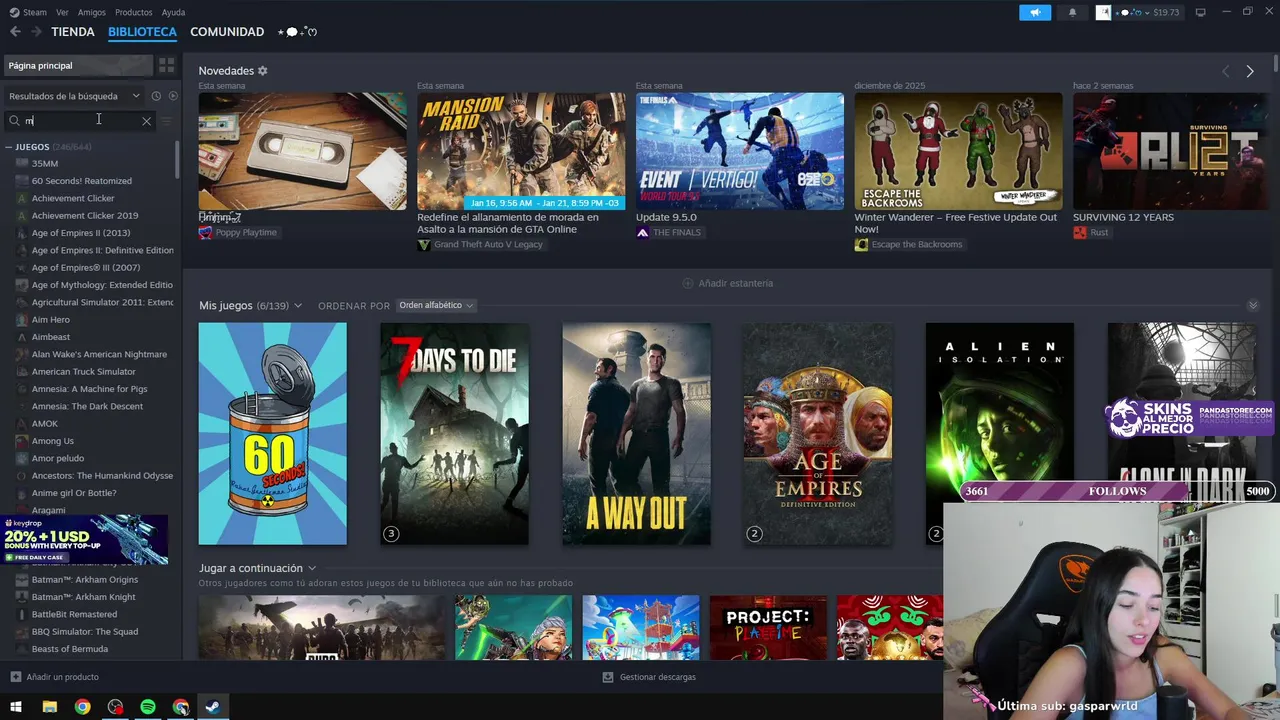Select the BIBLIOTECA tab
Screen dimensions: 1280x720
142,32
